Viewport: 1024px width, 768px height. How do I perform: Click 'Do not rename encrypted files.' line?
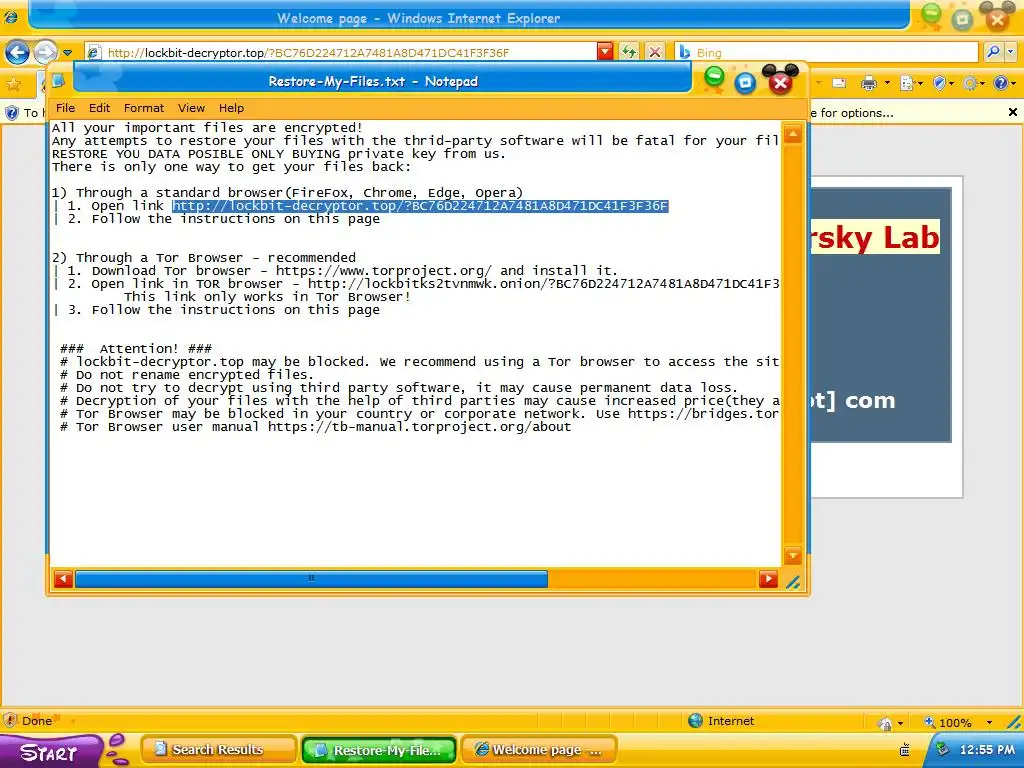[x=187, y=374]
